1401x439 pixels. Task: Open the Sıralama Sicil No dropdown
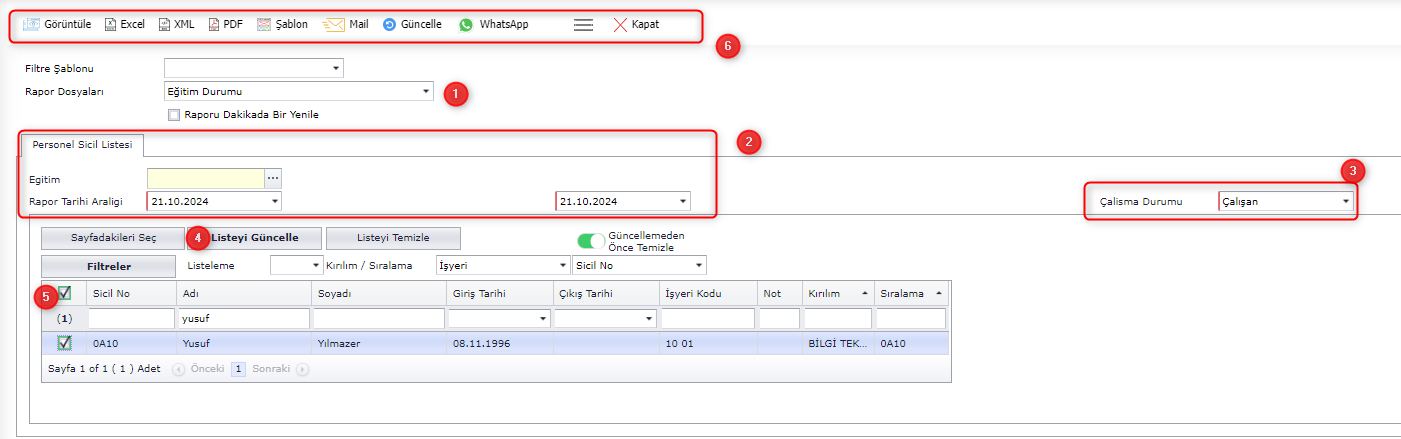(698, 265)
